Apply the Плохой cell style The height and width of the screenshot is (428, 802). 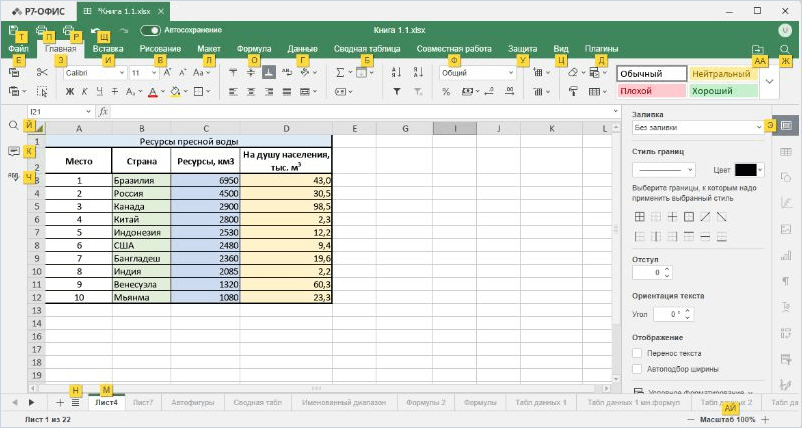[x=652, y=91]
